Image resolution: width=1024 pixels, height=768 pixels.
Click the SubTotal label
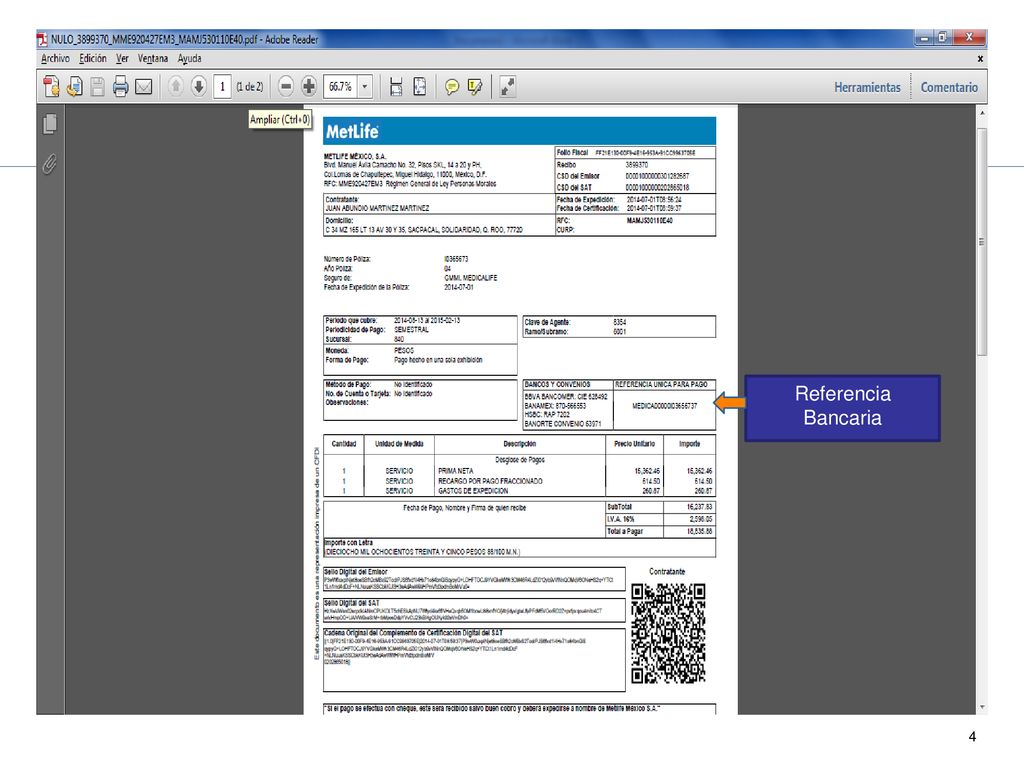coord(619,507)
